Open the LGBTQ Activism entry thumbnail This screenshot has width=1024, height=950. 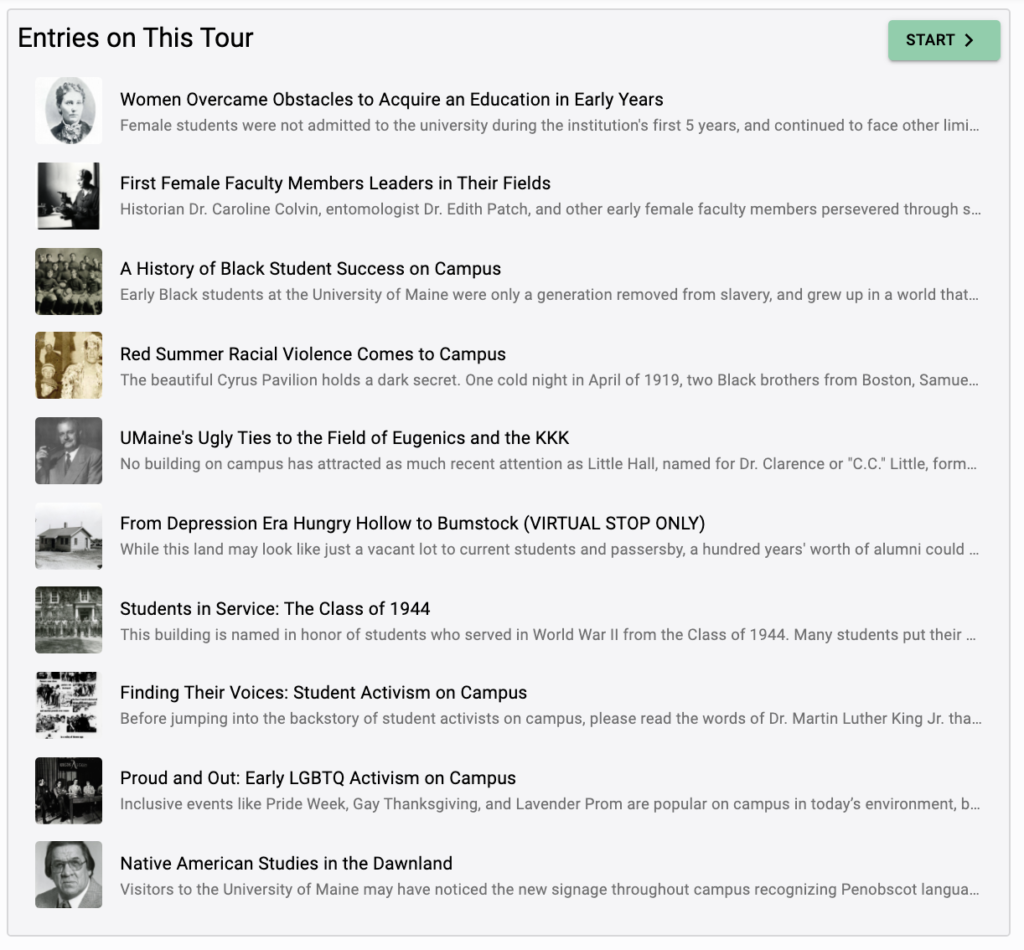click(69, 791)
